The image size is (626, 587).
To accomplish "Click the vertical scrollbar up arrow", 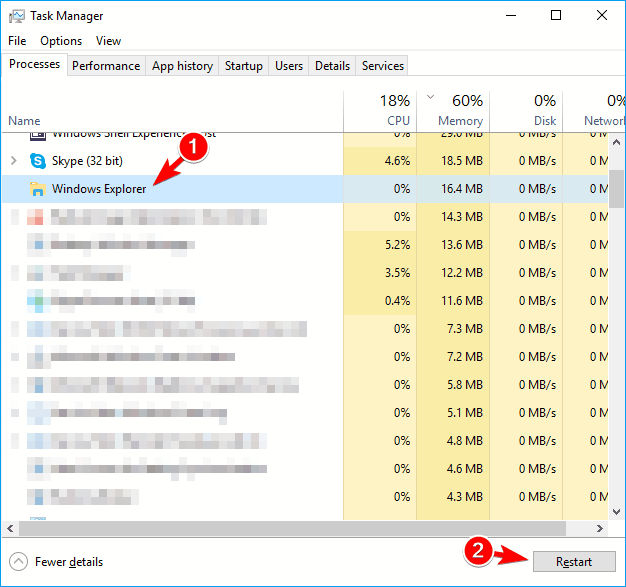I will coord(616,142).
